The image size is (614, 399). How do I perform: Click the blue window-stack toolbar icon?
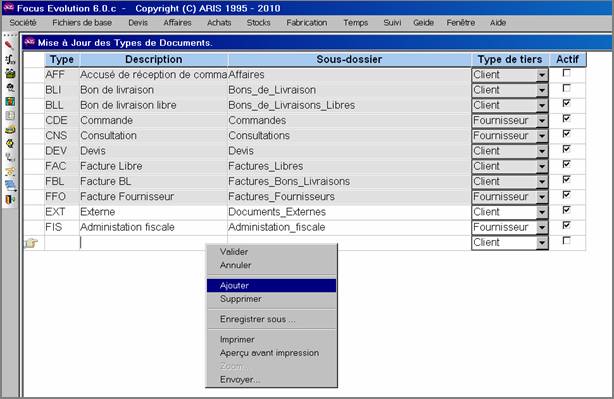click(x=10, y=186)
